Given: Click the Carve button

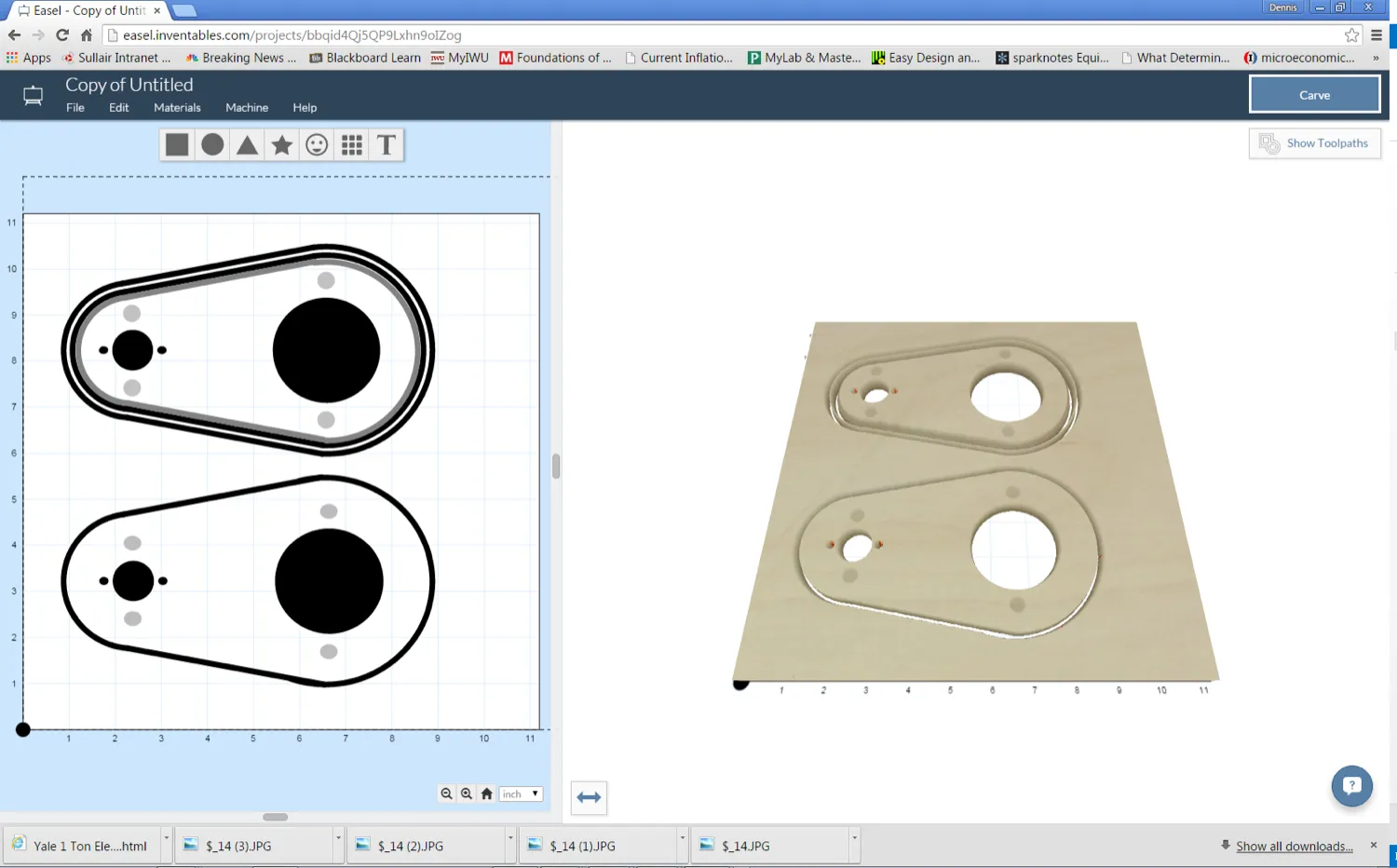Looking at the screenshot, I should point(1314,94).
